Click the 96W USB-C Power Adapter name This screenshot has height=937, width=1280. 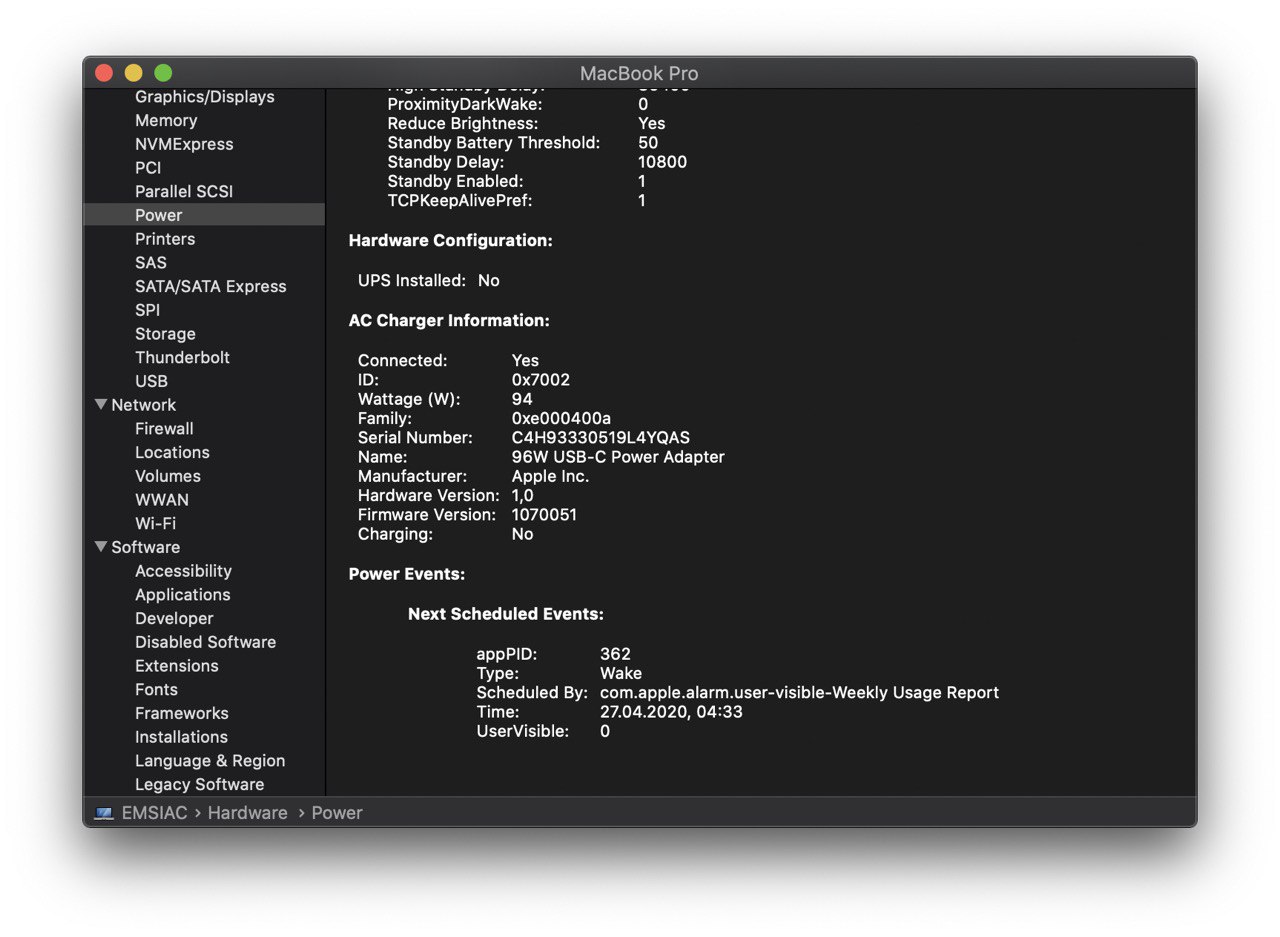pos(618,457)
